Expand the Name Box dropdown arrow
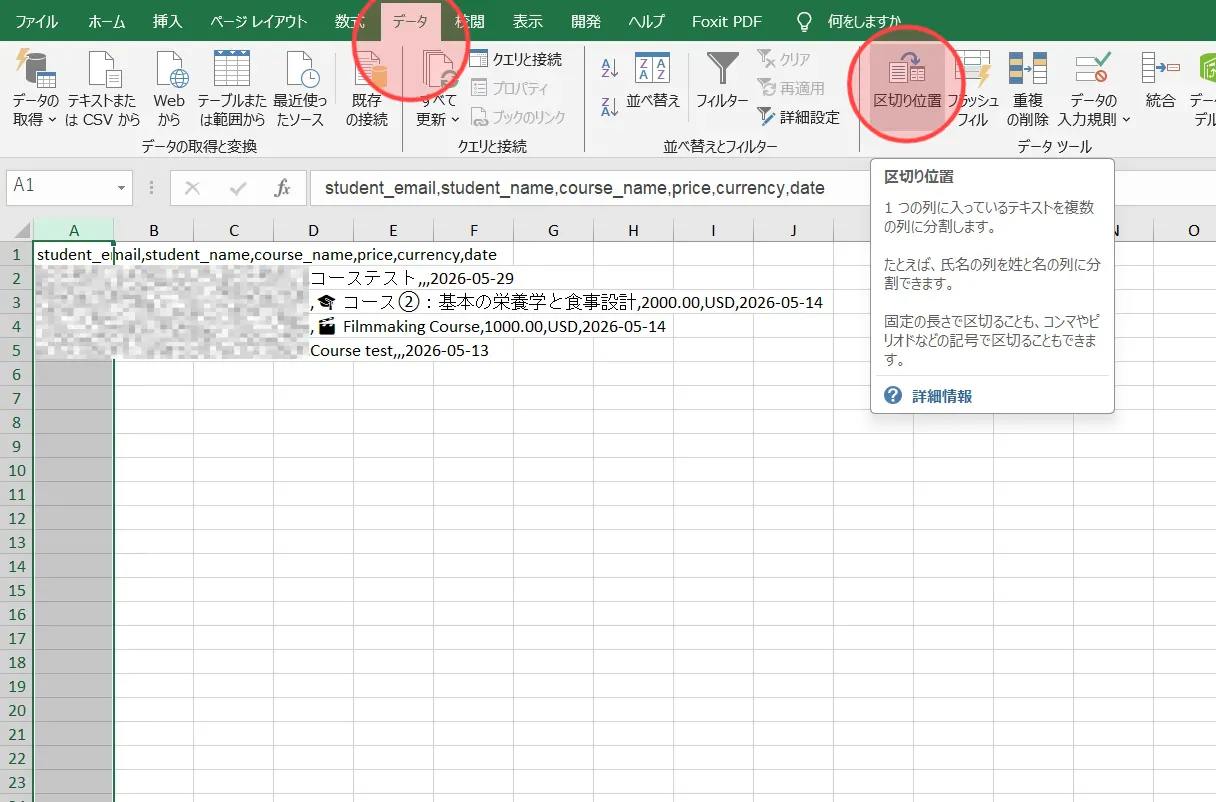The image size is (1216, 802). (x=122, y=187)
